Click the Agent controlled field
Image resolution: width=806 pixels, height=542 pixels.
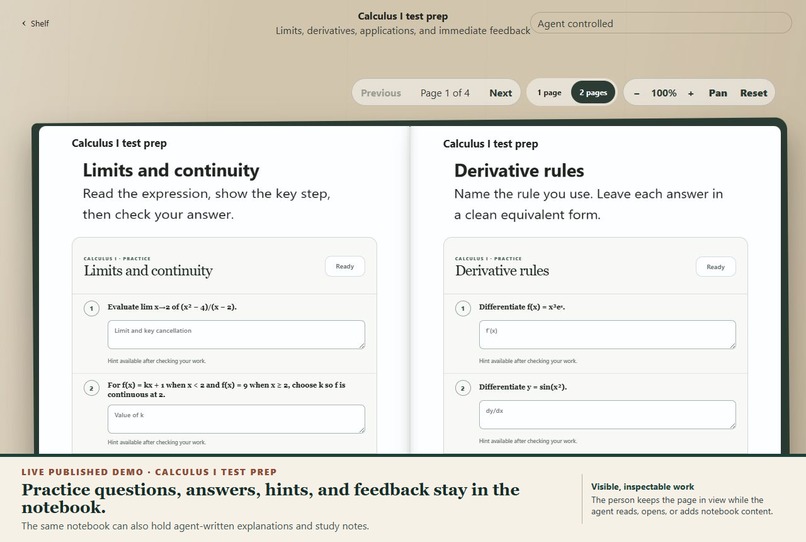pos(661,24)
